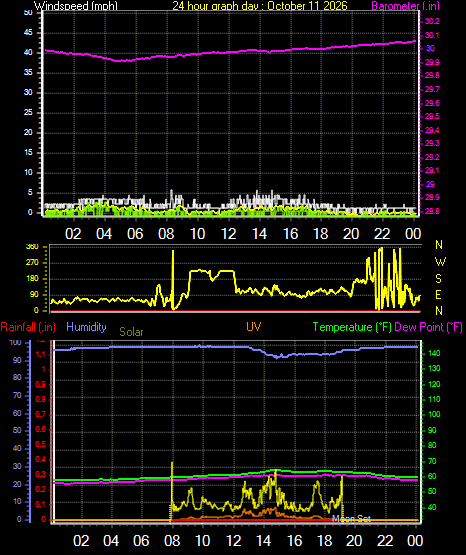The width and height of the screenshot is (466, 555).
Task: Click the "14" hour label under the bottom graph
Action: point(264,541)
